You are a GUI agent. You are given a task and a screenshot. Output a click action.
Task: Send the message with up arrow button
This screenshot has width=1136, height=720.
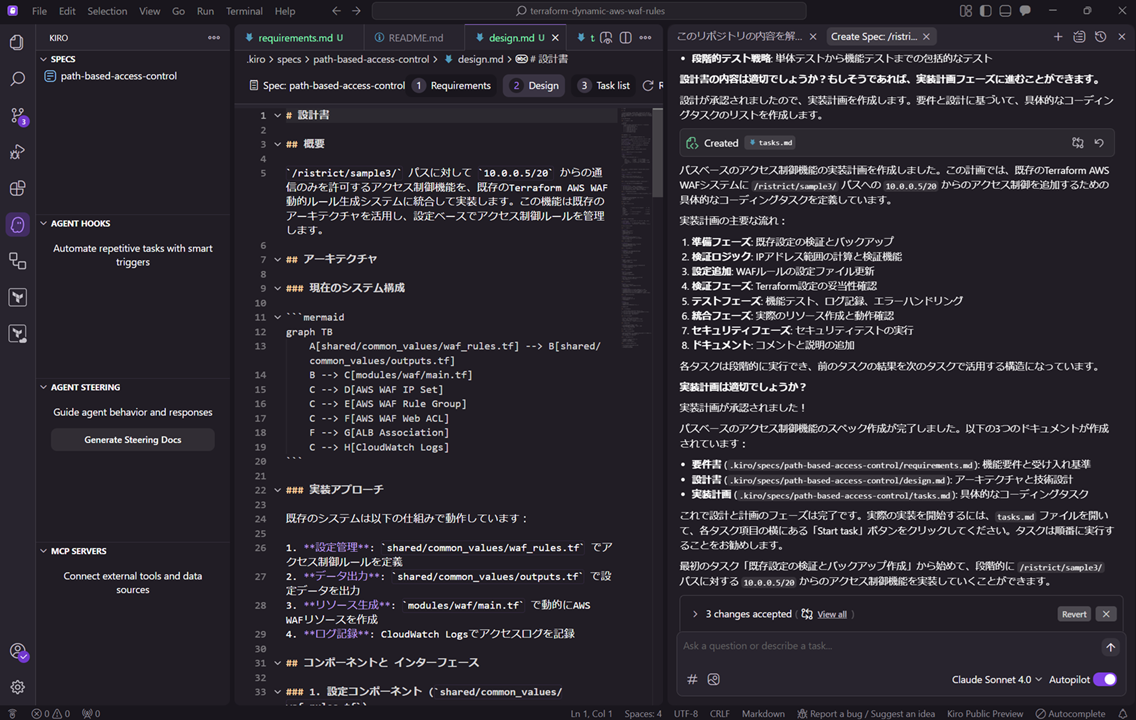pos(1110,647)
